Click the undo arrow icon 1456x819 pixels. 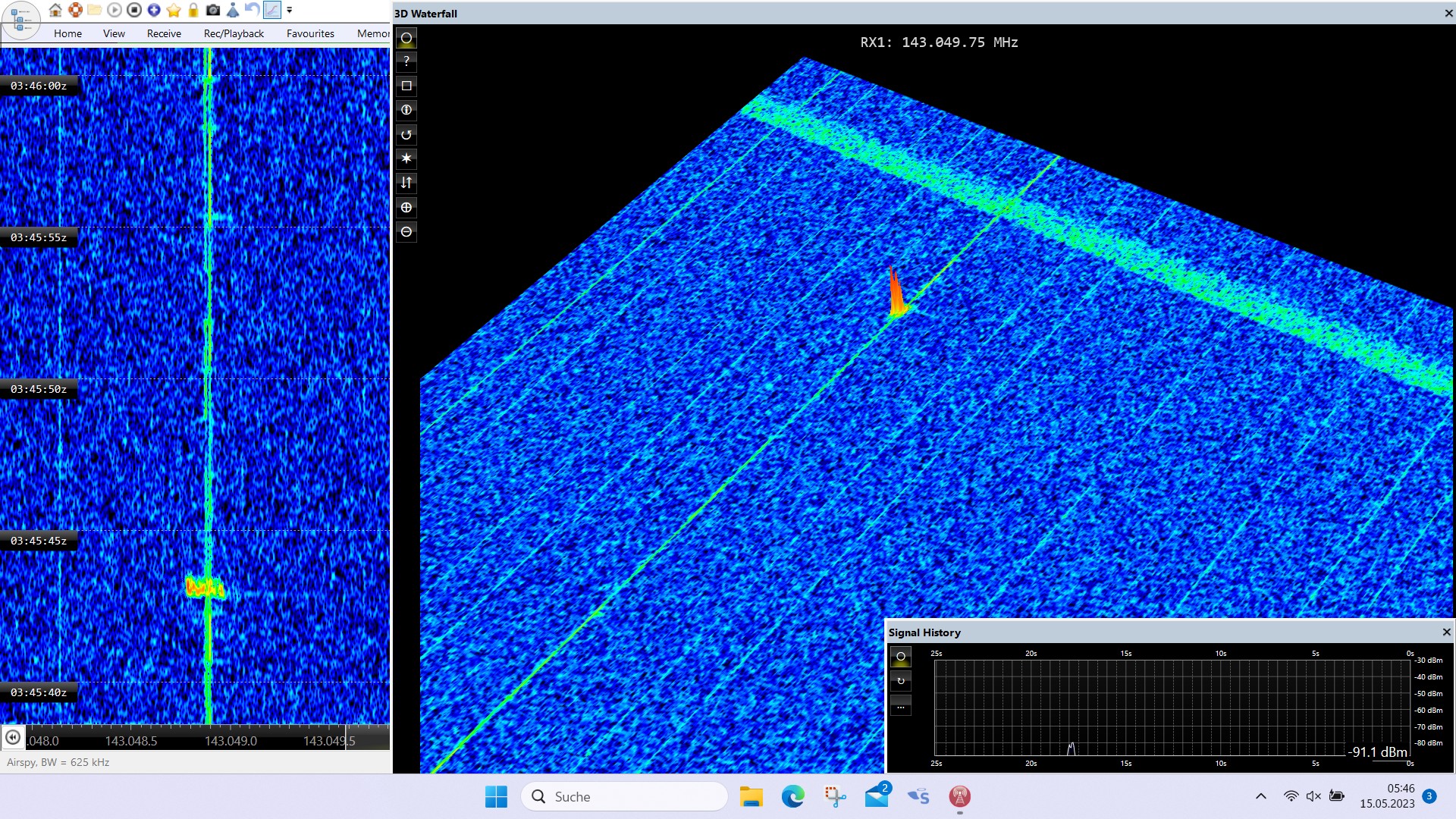pyautogui.click(x=252, y=10)
